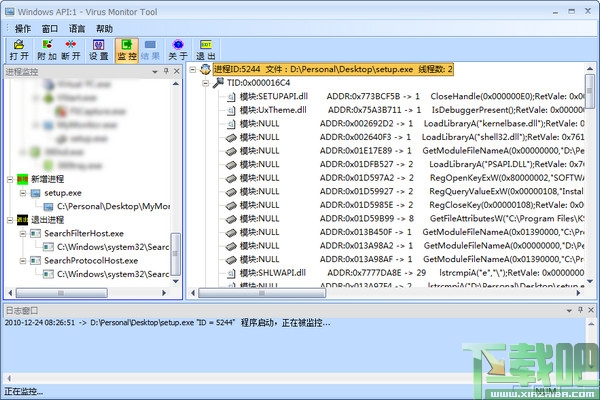The width and height of the screenshot is (600, 400).
Task: Select the path entry under SearchFilterHost.exe
Action: tap(113, 247)
